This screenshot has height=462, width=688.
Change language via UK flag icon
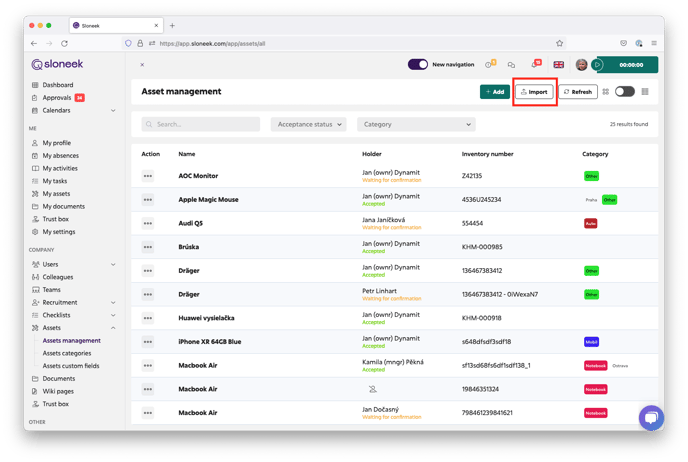pyautogui.click(x=559, y=64)
